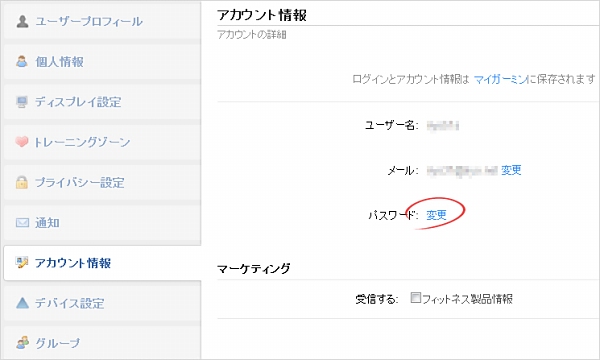Click the device settings triangle icon
Image resolution: width=600 pixels, height=360 pixels.
[22, 303]
